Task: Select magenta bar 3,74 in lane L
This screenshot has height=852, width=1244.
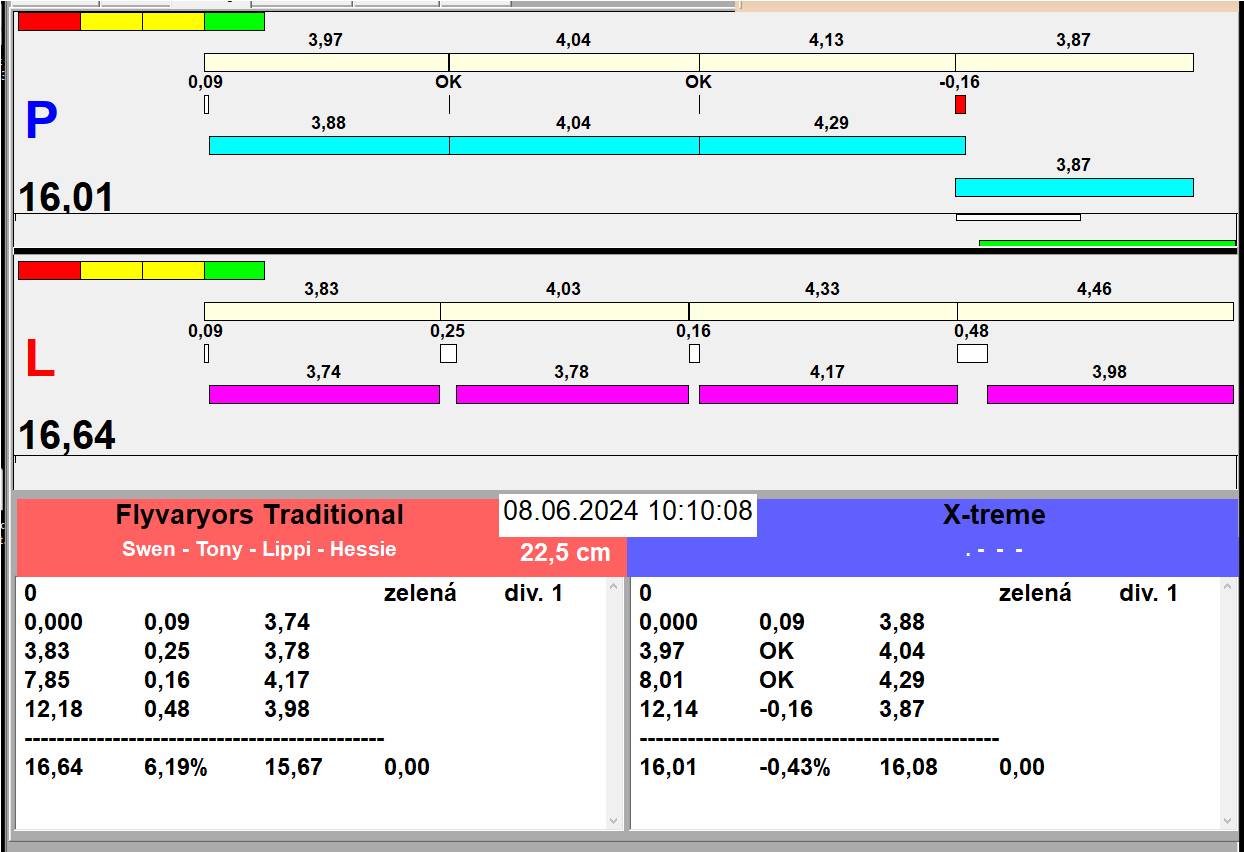Action: tap(324, 394)
